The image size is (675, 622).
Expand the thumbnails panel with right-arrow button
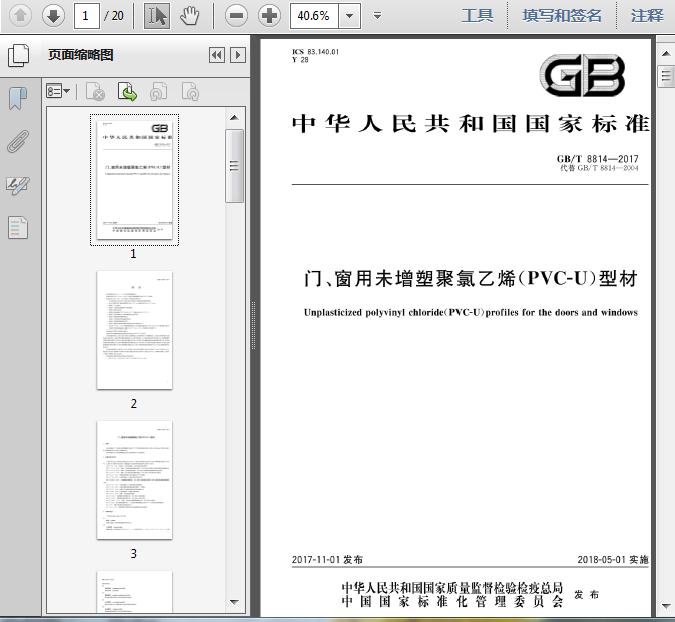click(238, 55)
